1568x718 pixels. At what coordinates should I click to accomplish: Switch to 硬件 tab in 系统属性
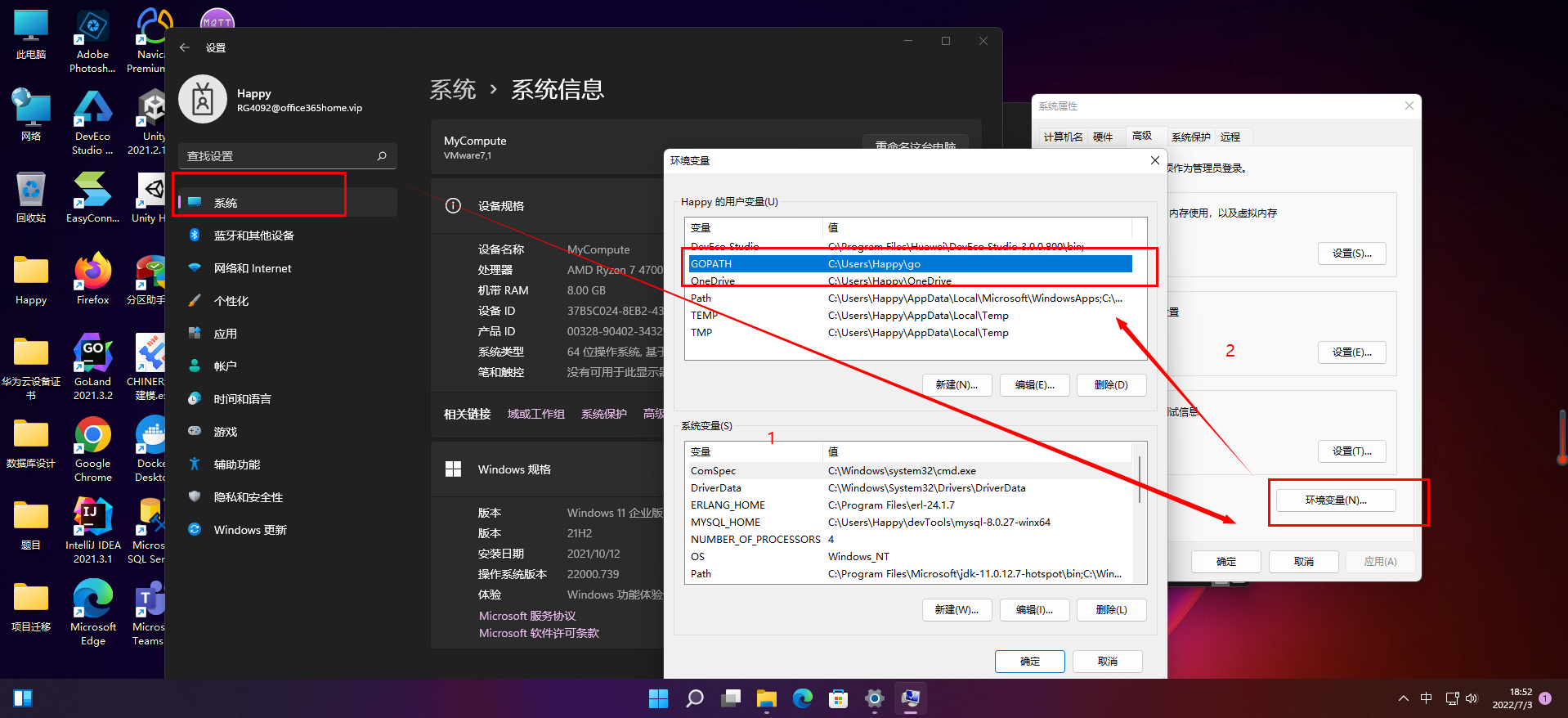[x=1103, y=137]
